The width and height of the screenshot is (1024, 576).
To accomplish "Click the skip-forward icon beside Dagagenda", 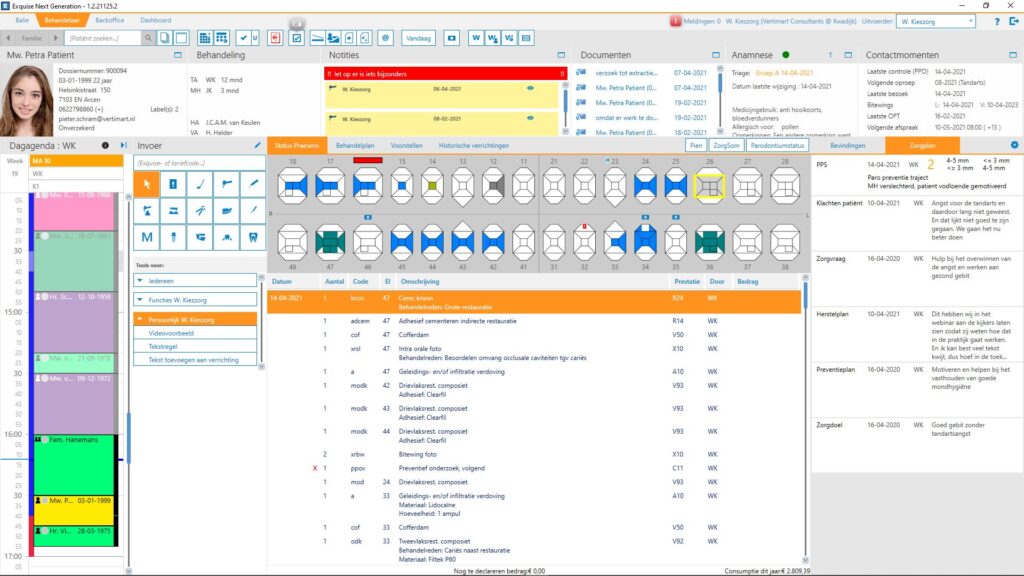I will (x=123, y=146).
